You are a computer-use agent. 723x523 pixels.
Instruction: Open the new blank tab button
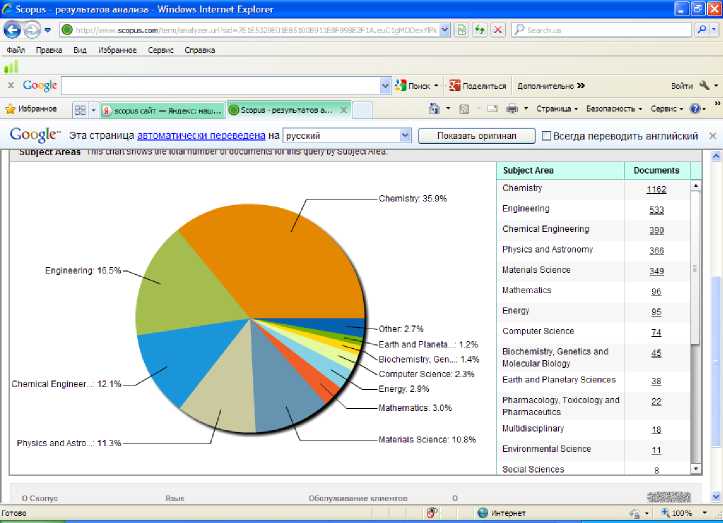click(362, 111)
